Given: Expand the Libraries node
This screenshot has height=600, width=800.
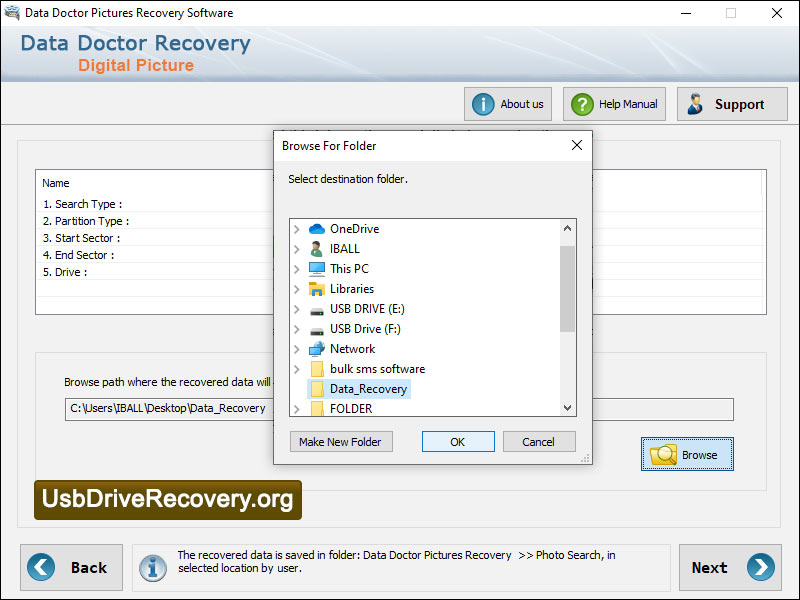Looking at the screenshot, I should [x=295, y=288].
